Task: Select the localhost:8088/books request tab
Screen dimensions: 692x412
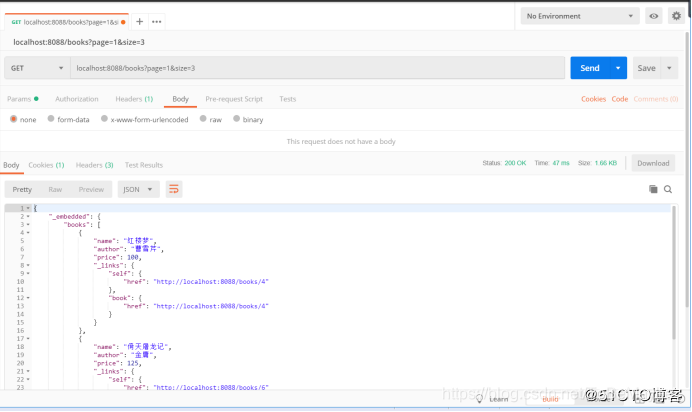Action: point(66,22)
